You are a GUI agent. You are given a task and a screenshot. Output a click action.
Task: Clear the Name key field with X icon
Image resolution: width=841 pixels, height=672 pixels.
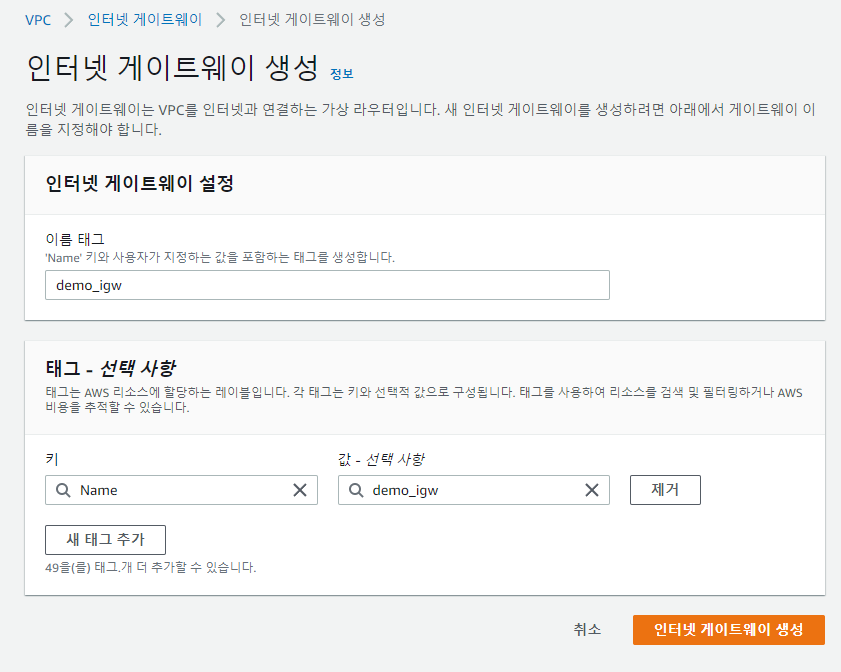[x=300, y=490]
